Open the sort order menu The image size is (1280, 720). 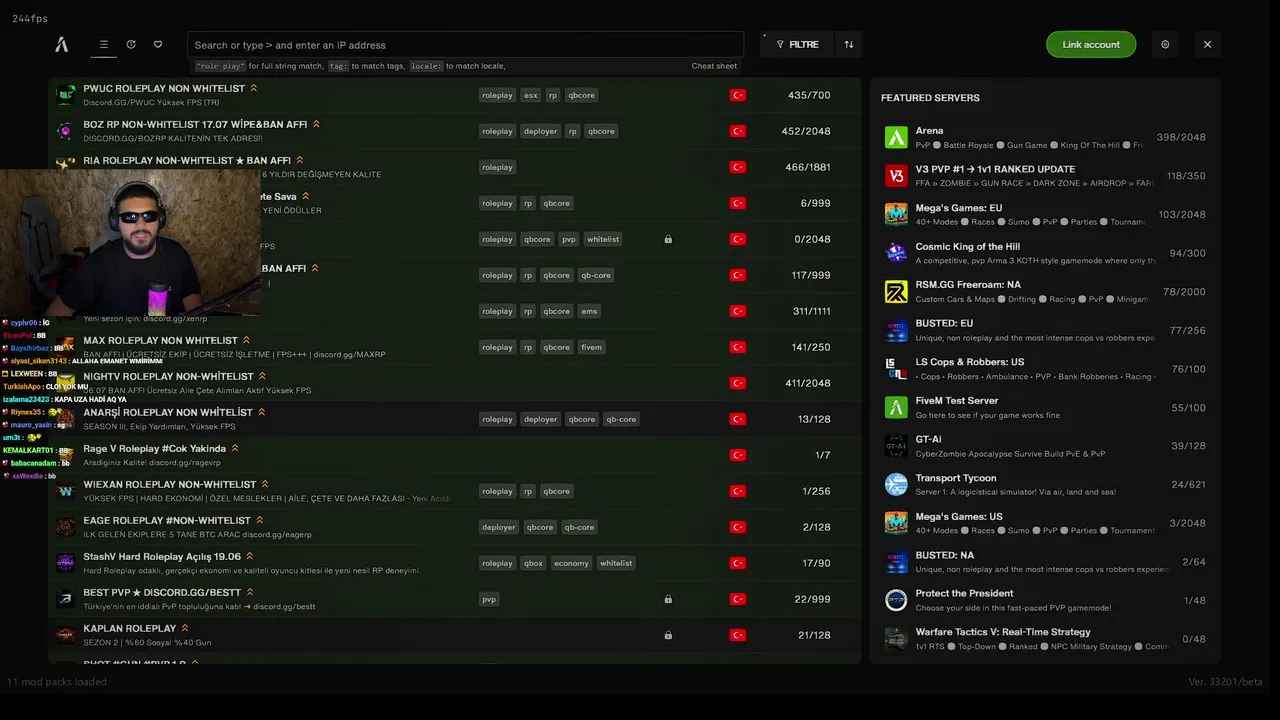tap(849, 45)
